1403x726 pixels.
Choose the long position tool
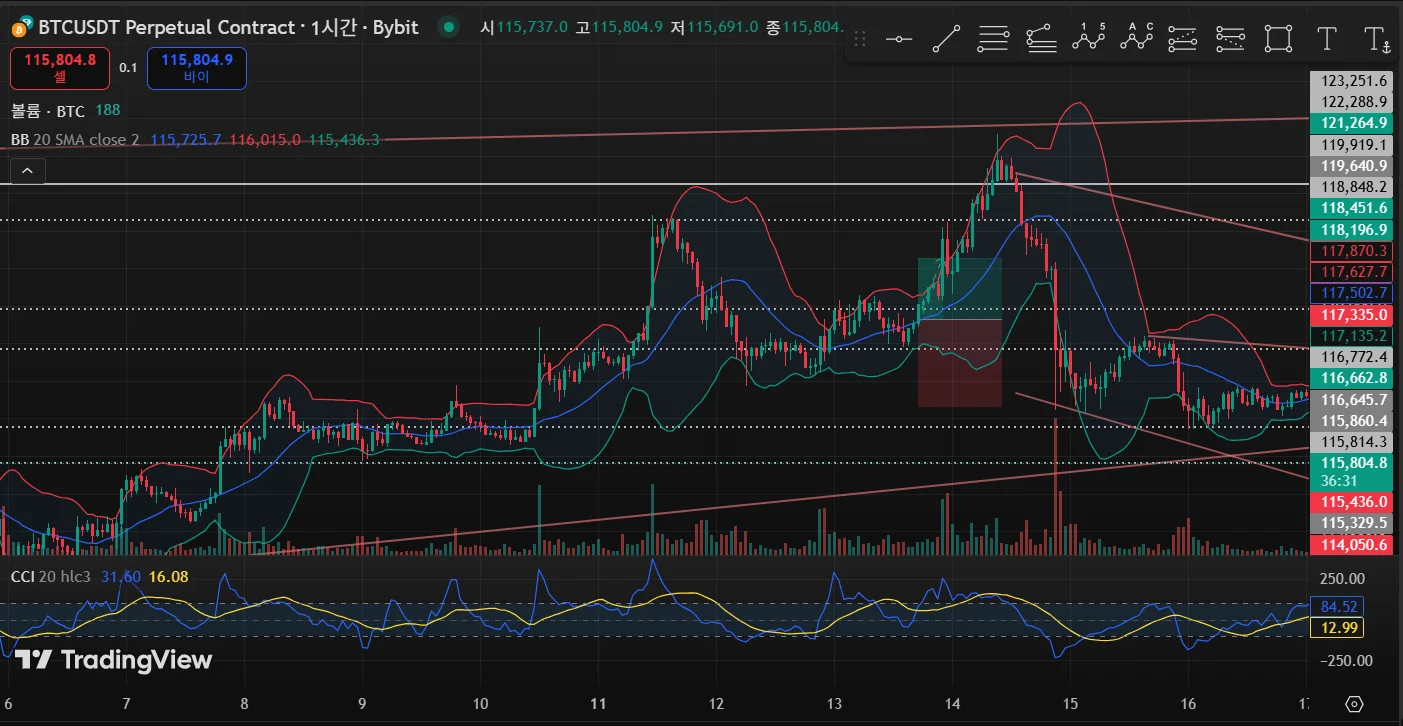[1183, 40]
